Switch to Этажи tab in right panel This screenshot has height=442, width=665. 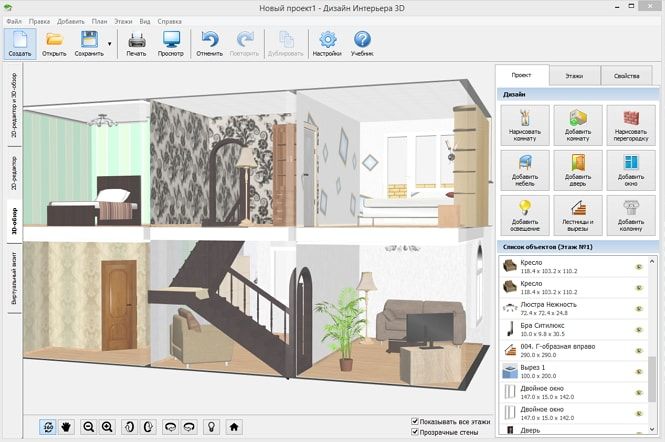click(574, 76)
